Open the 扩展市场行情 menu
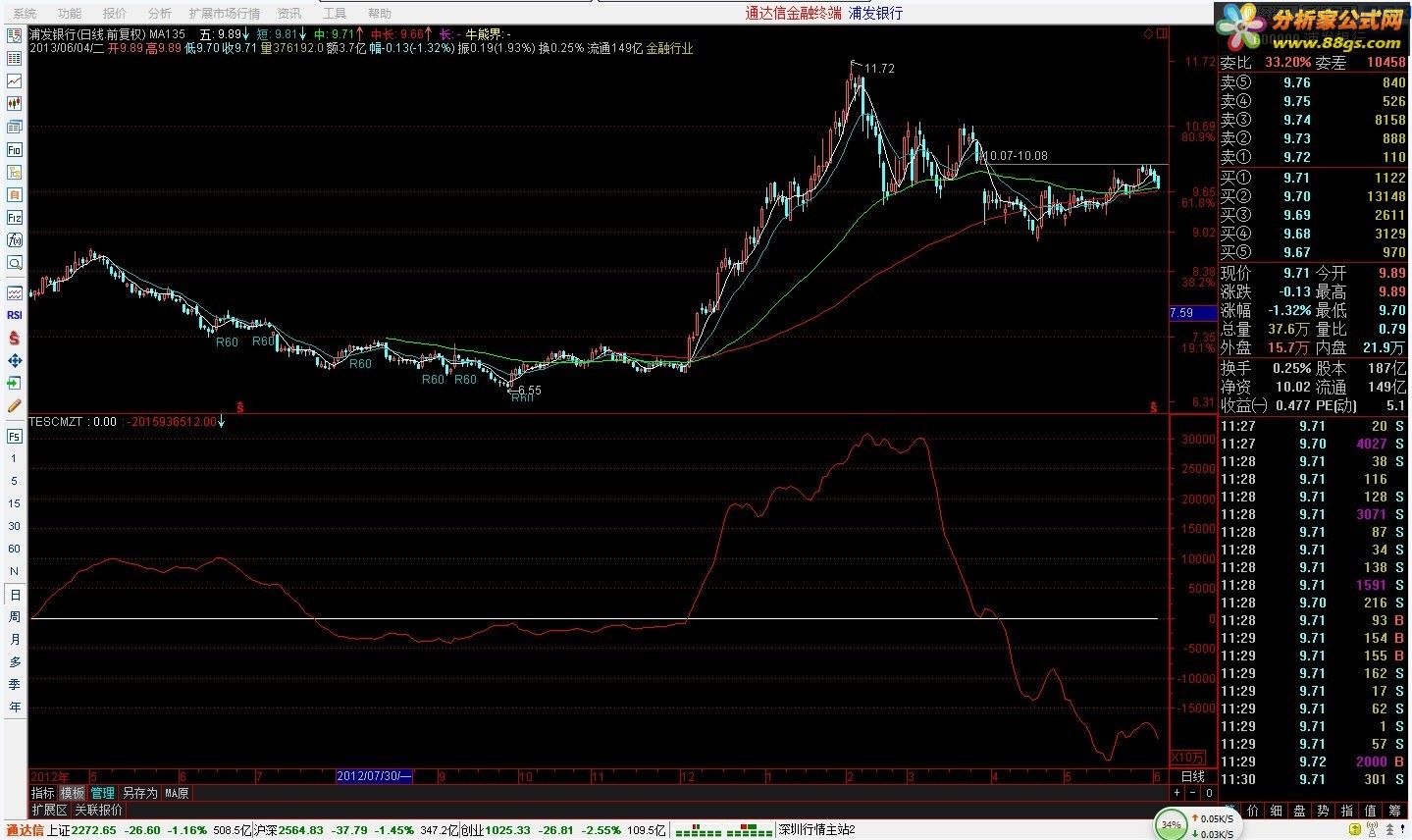Screen dimensions: 1412x840 click(225, 13)
